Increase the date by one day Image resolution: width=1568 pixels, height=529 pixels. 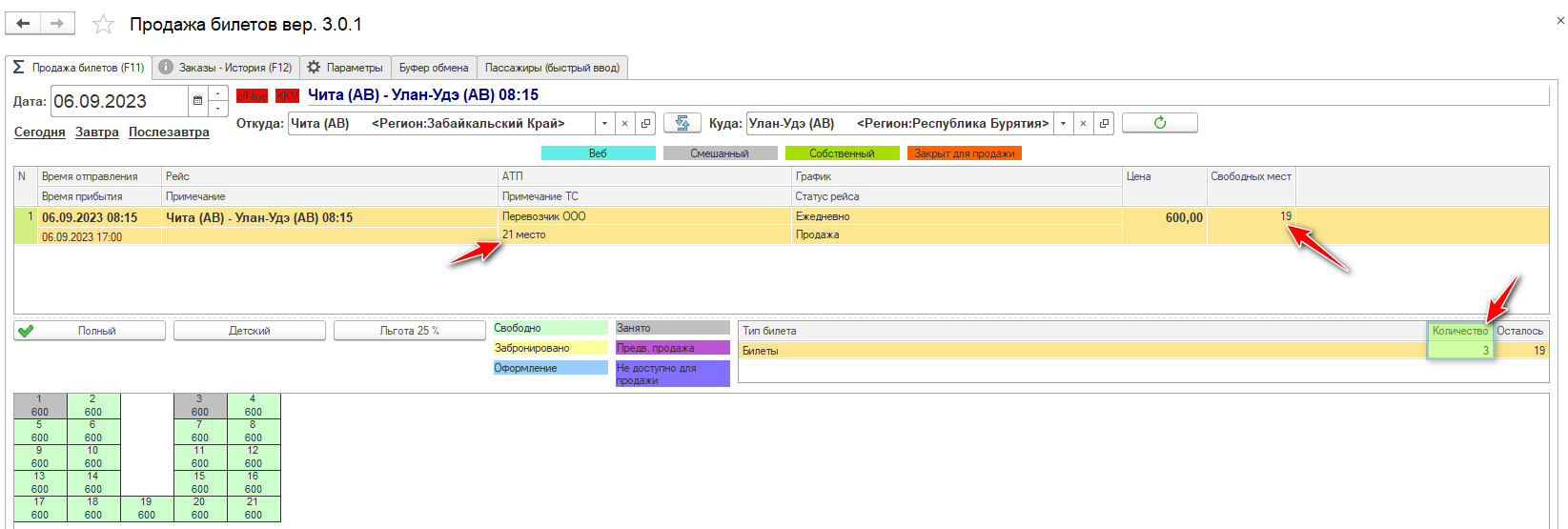tap(218, 93)
